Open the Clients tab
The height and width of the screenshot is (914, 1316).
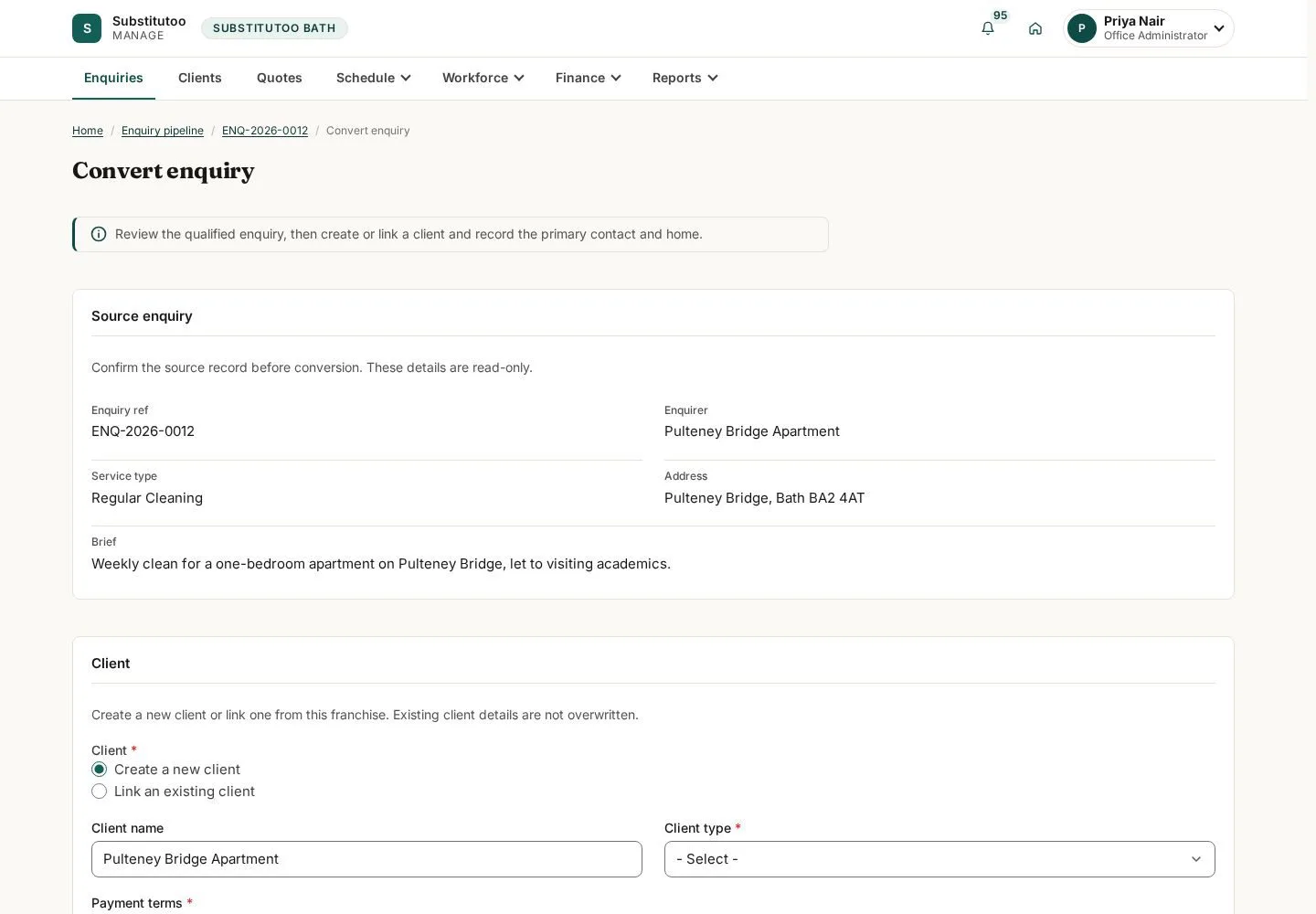[x=200, y=78]
